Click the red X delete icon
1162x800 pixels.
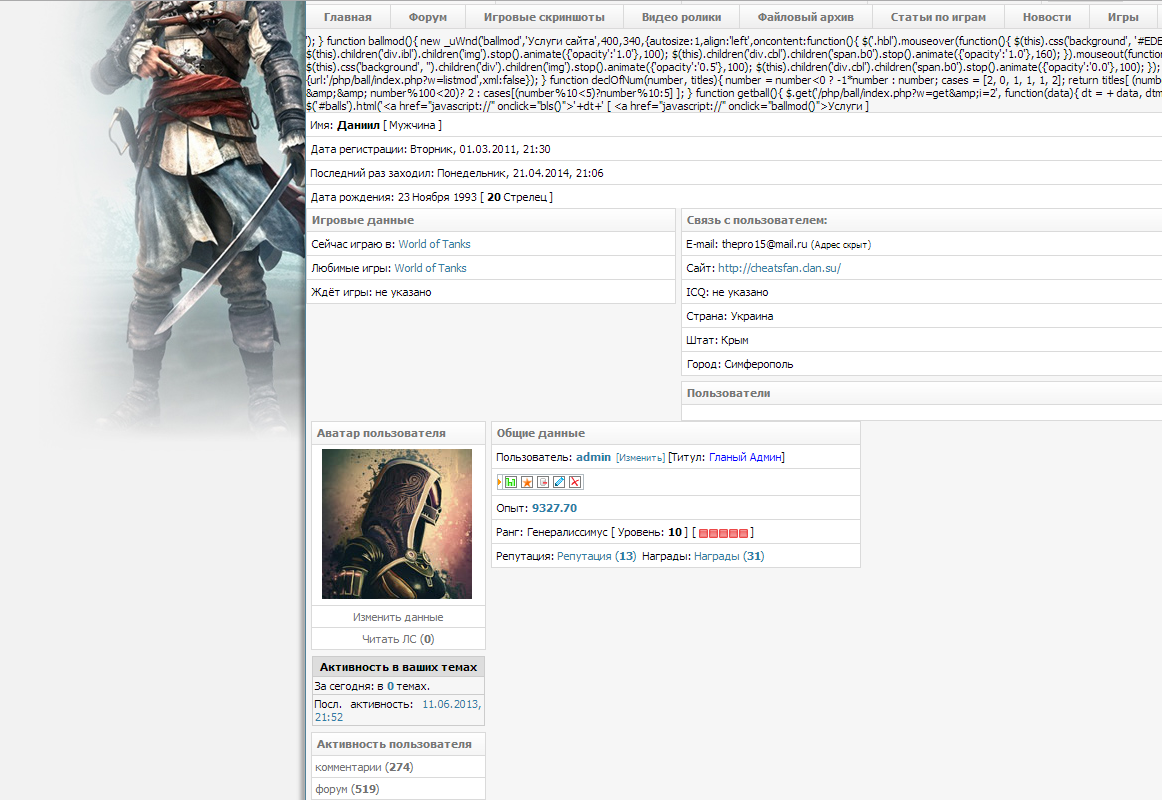point(575,482)
